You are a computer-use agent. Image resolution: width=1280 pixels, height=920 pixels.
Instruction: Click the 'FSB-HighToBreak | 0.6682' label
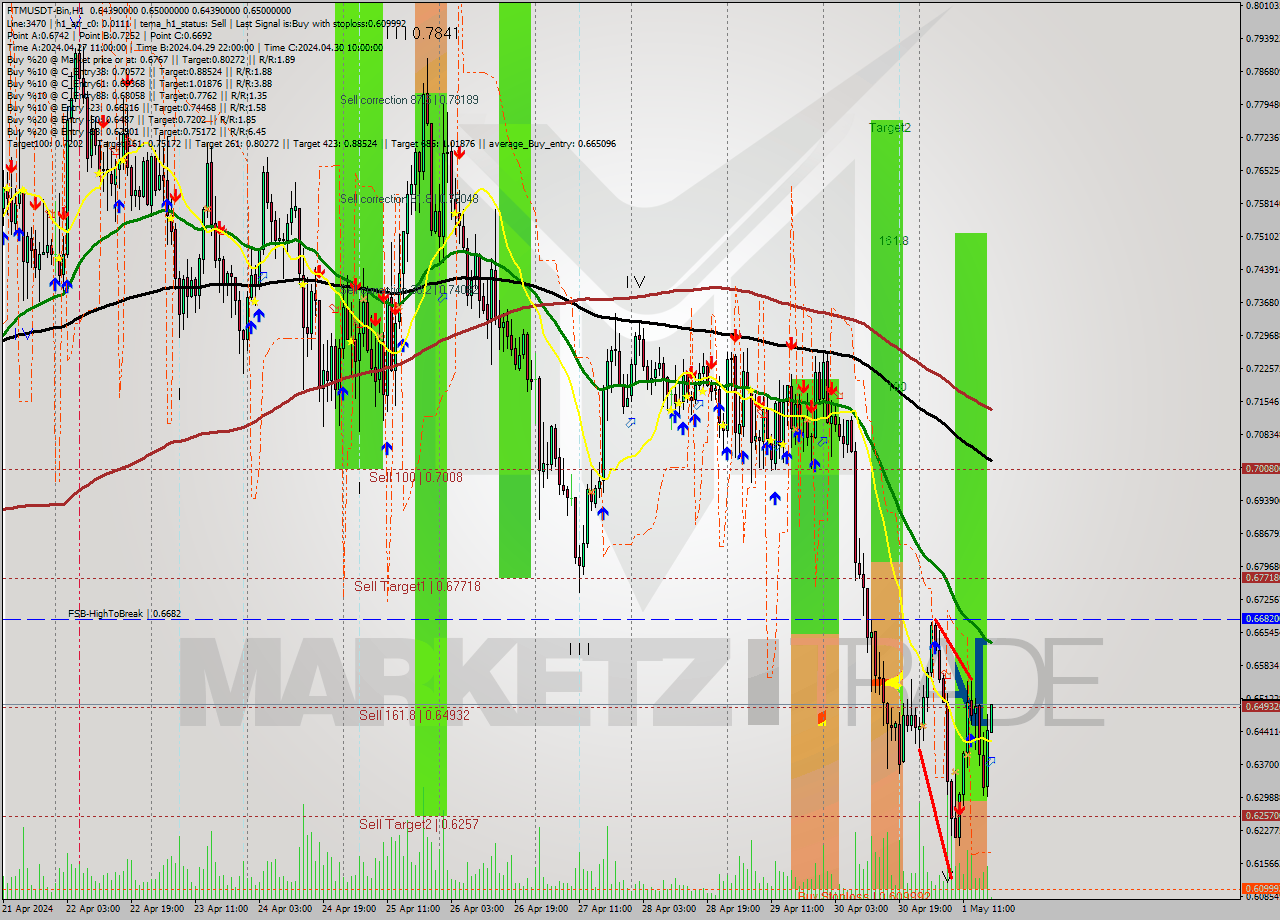coord(125,614)
